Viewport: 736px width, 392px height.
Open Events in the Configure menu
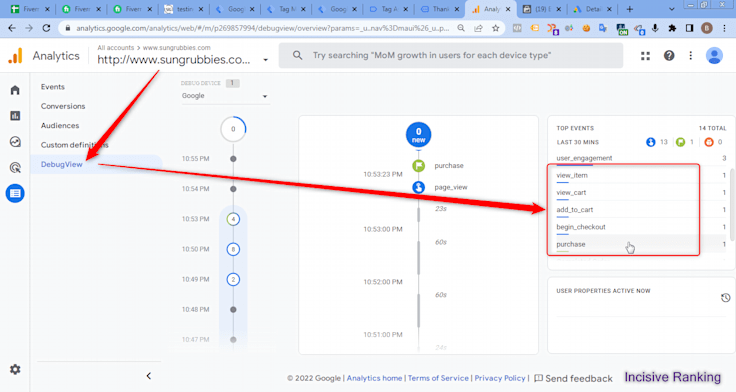click(x=53, y=87)
